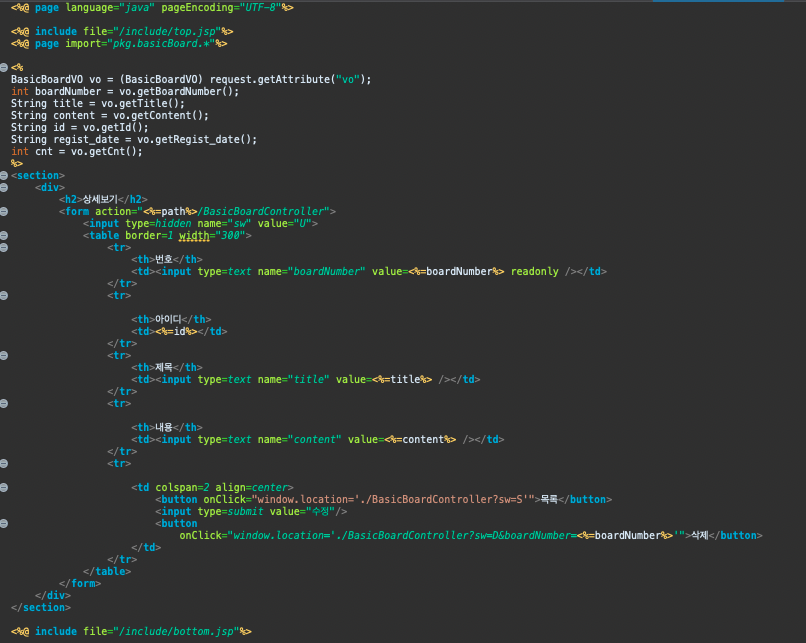This screenshot has width=806, height=643.
Task: Click the closing </div> tag
Action: [x=53, y=595]
